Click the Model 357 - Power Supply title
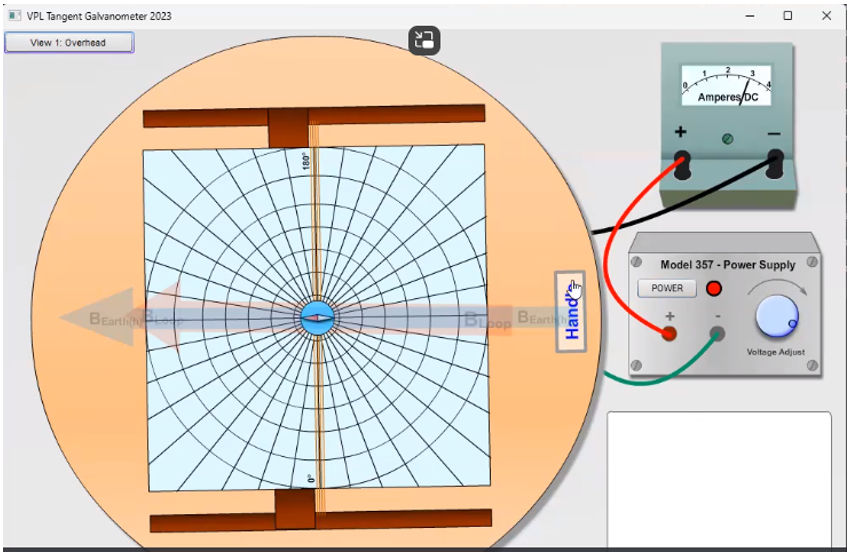This screenshot has height=558, width=851. tap(727, 265)
